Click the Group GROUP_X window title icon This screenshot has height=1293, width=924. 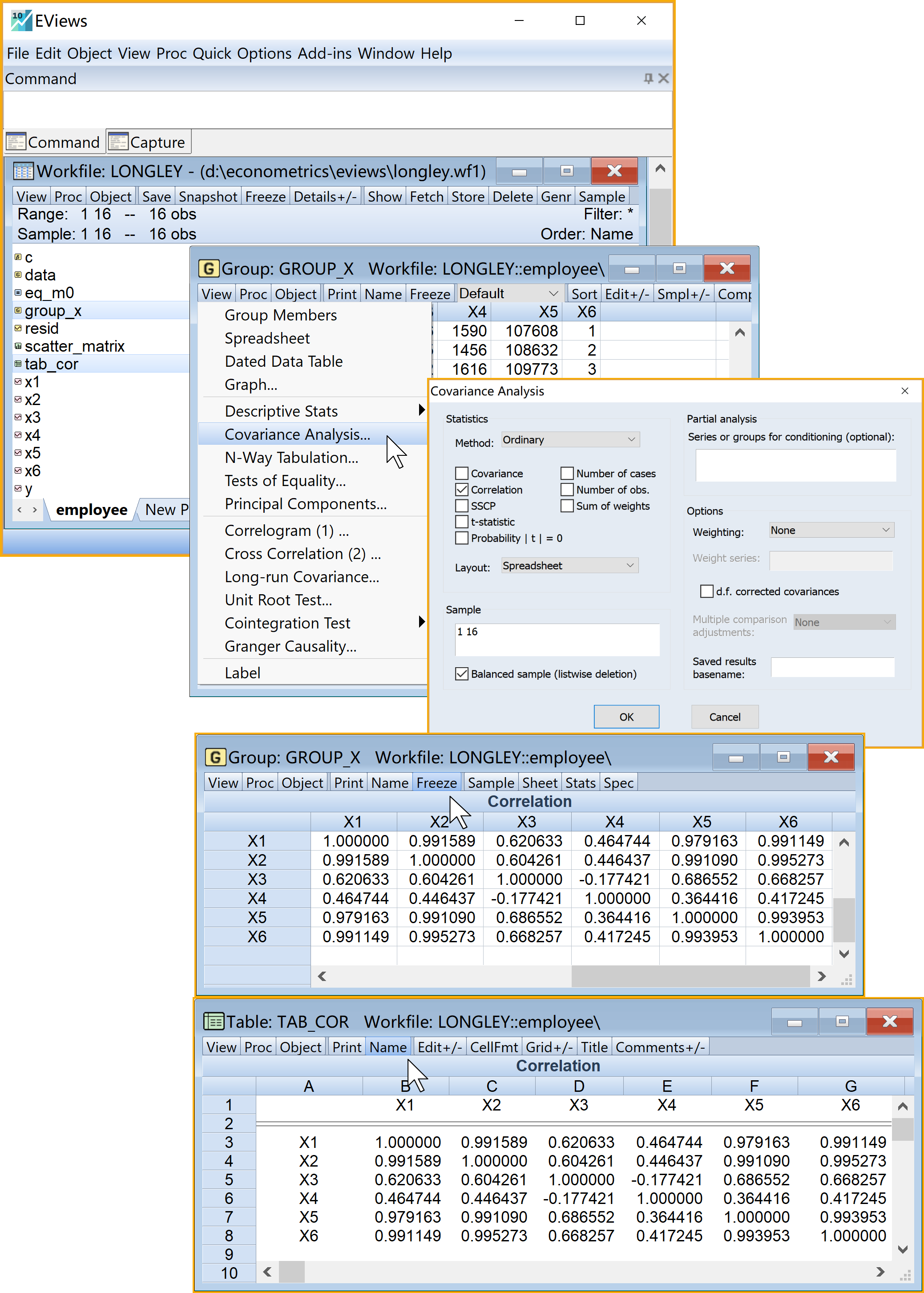pyautogui.click(x=209, y=269)
